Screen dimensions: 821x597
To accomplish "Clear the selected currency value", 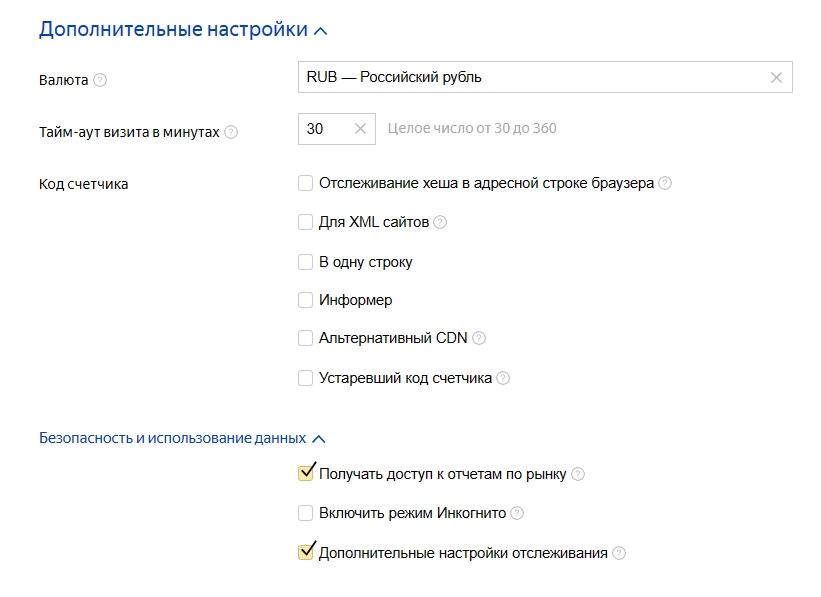I will [776, 78].
